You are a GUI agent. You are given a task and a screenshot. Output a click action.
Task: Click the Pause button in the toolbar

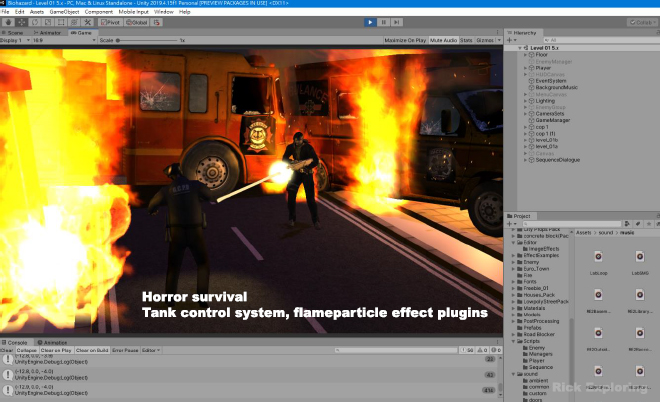tap(385, 21)
